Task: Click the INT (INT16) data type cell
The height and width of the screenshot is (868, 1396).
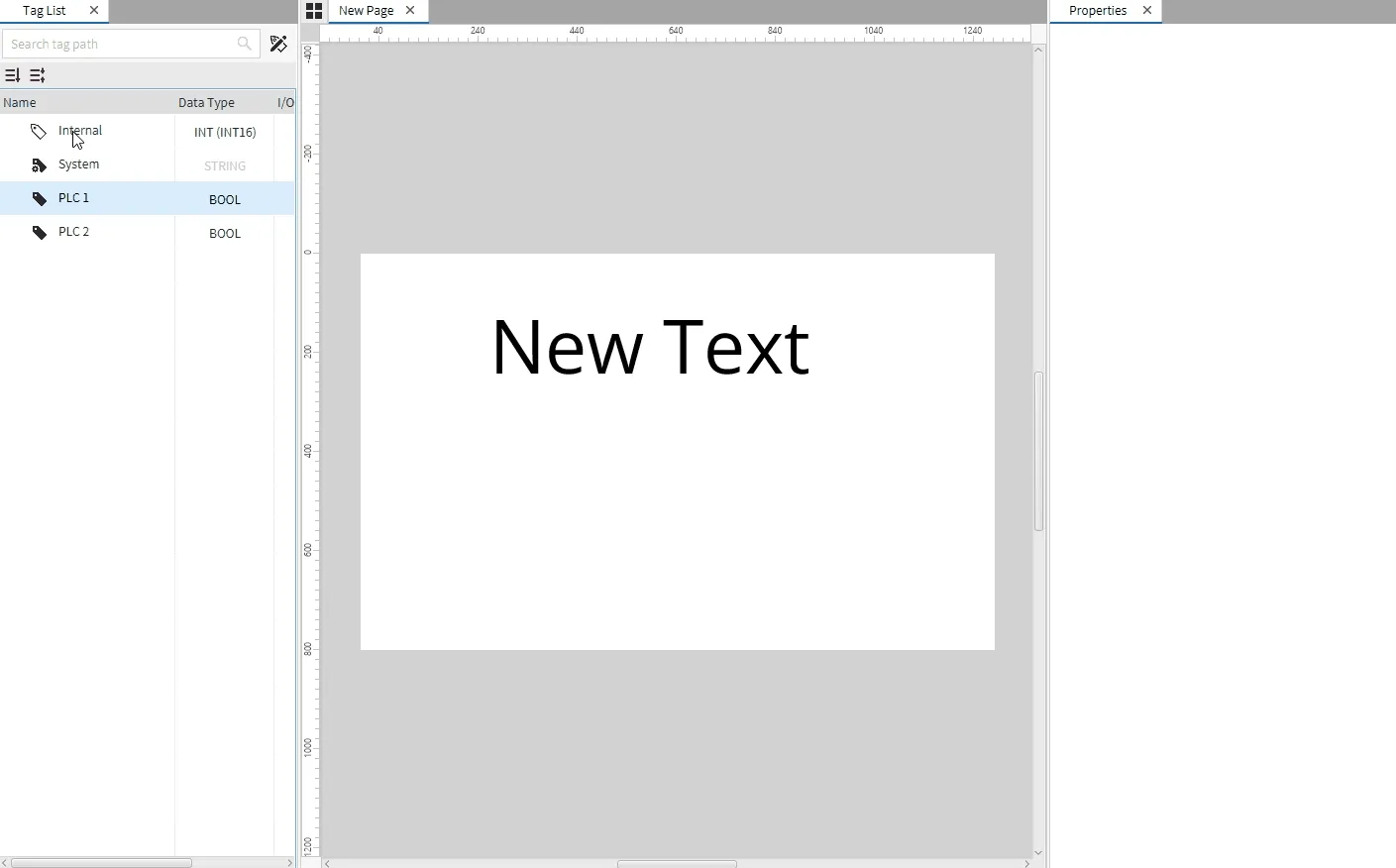Action: pyautogui.click(x=225, y=132)
